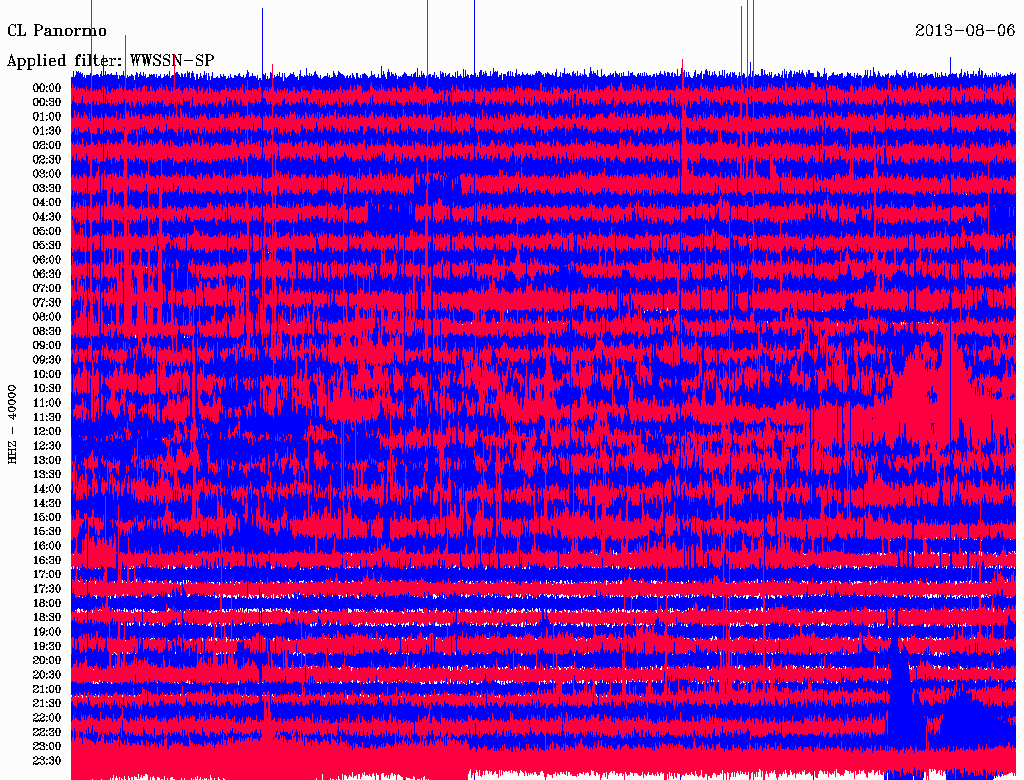This screenshot has height=780, width=1024.
Task: Select the 01:30 time label
Action: (47, 131)
